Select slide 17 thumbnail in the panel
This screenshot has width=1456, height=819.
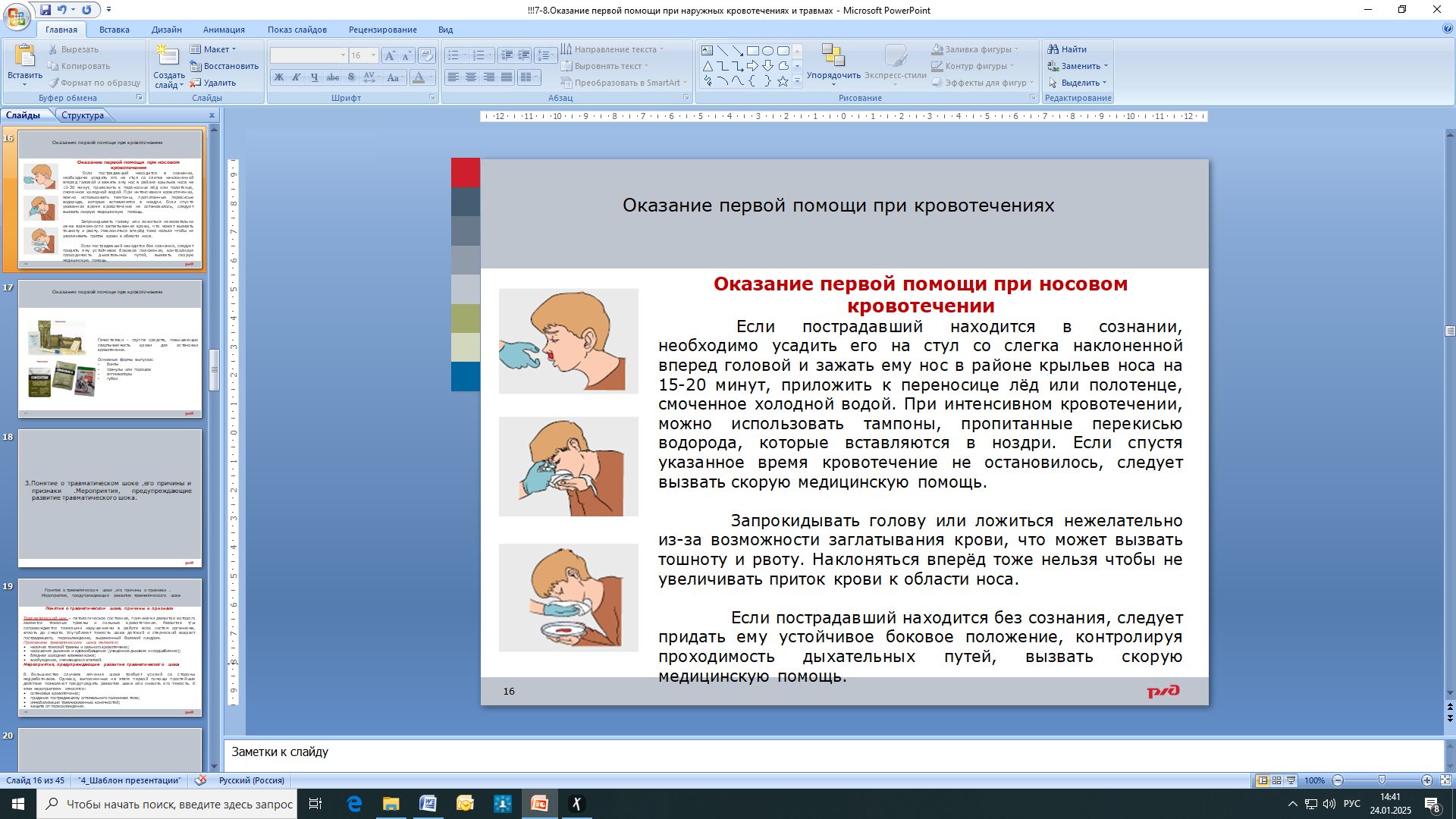(110, 349)
